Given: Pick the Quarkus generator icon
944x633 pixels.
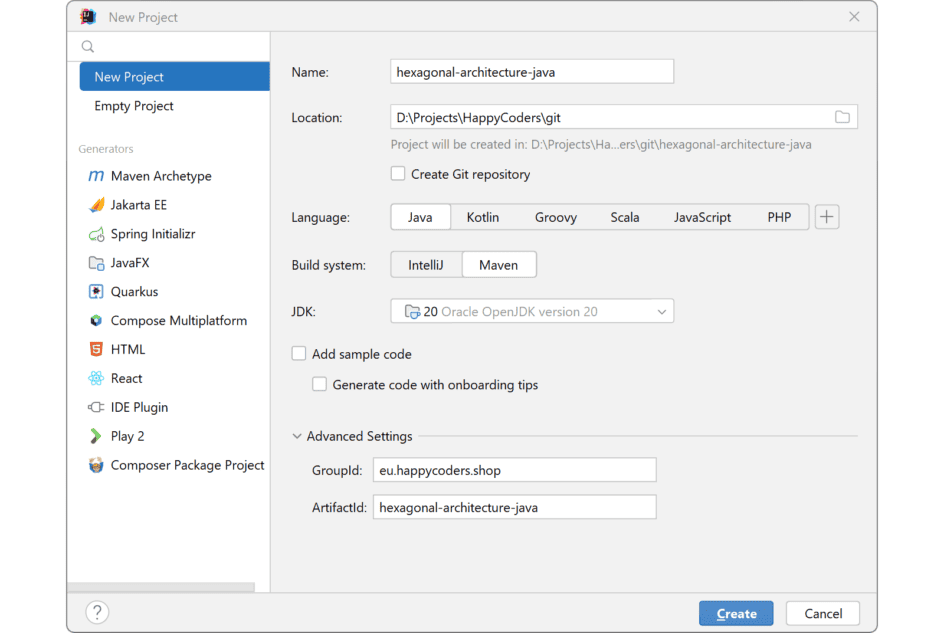Looking at the screenshot, I should [x=96, y=292].
